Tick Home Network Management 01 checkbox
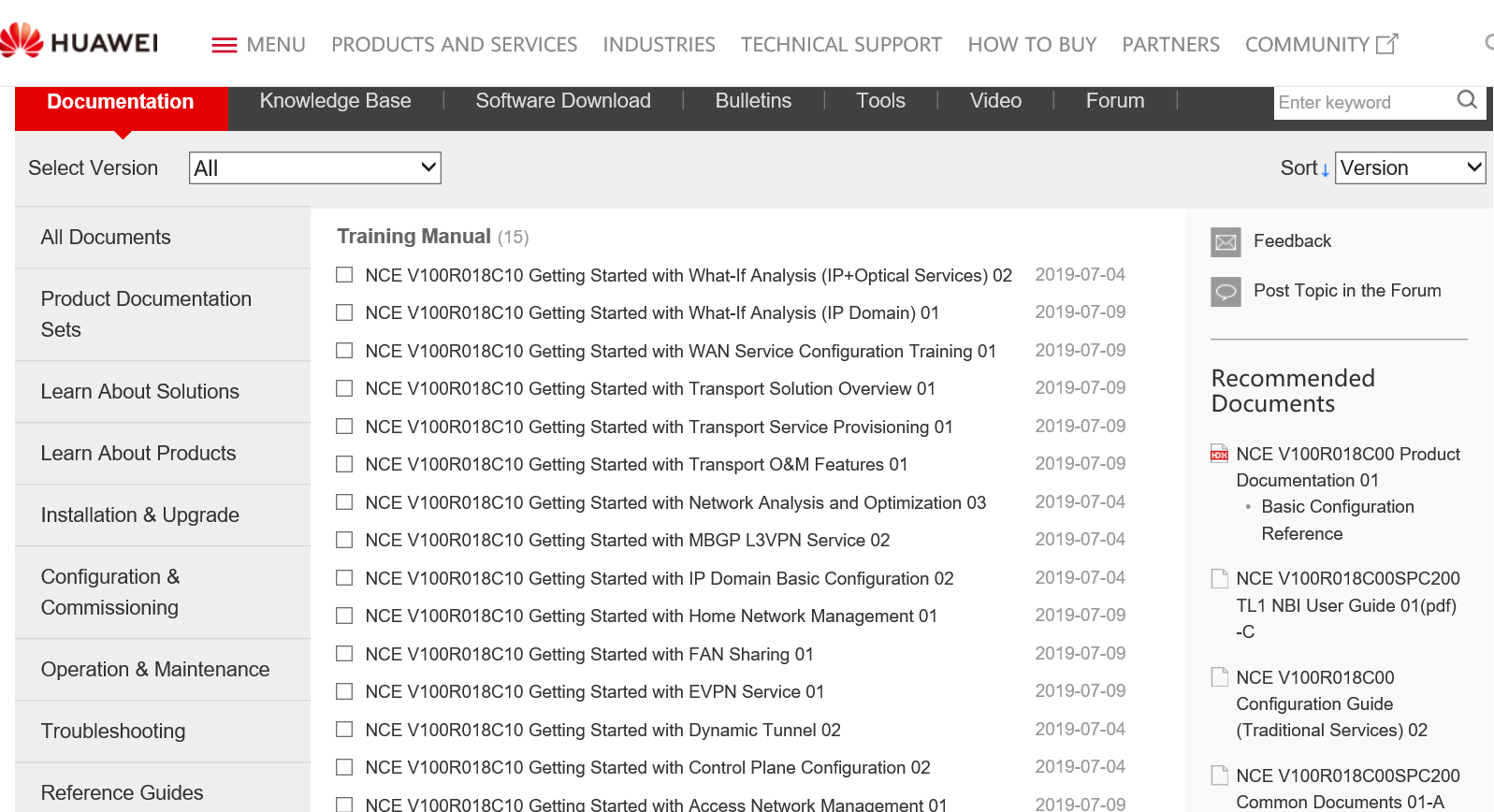The image size is (1494, 812). click(x=344, y=616)
